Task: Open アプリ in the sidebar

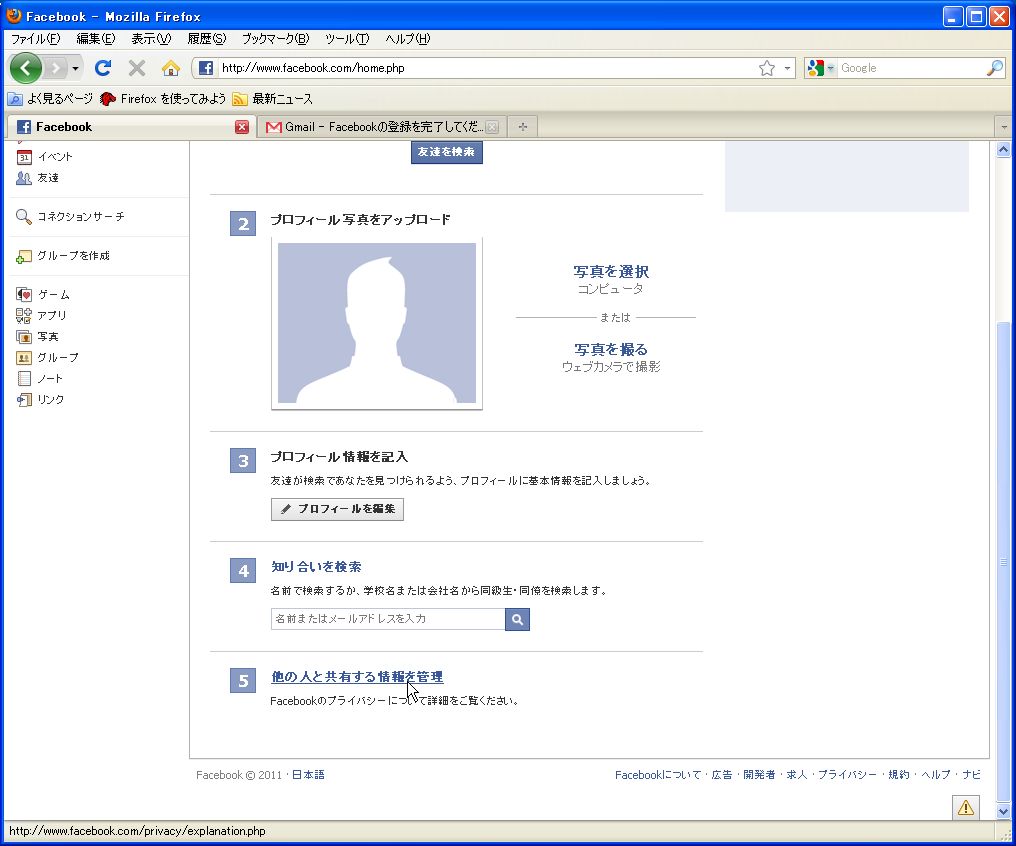Action: coord(41,315)
